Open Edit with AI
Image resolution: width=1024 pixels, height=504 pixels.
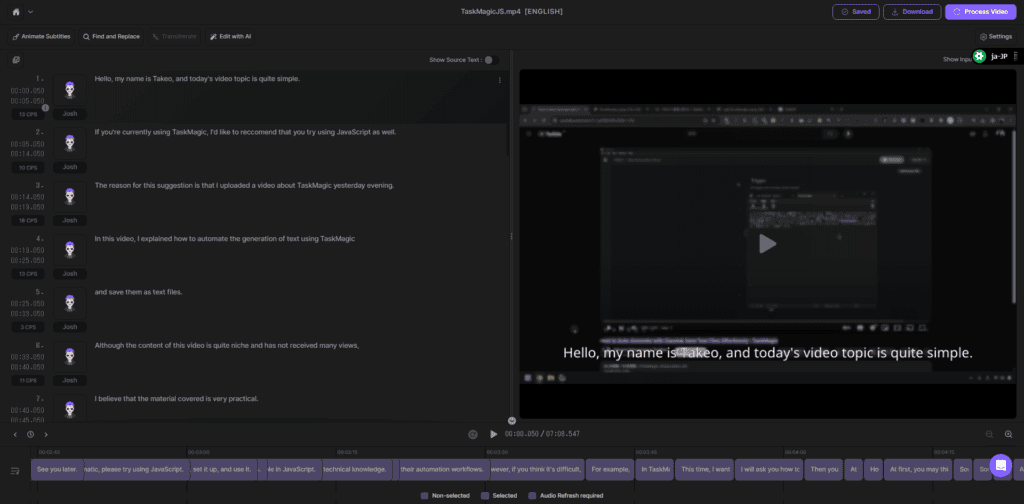click(x=230, y=37)
